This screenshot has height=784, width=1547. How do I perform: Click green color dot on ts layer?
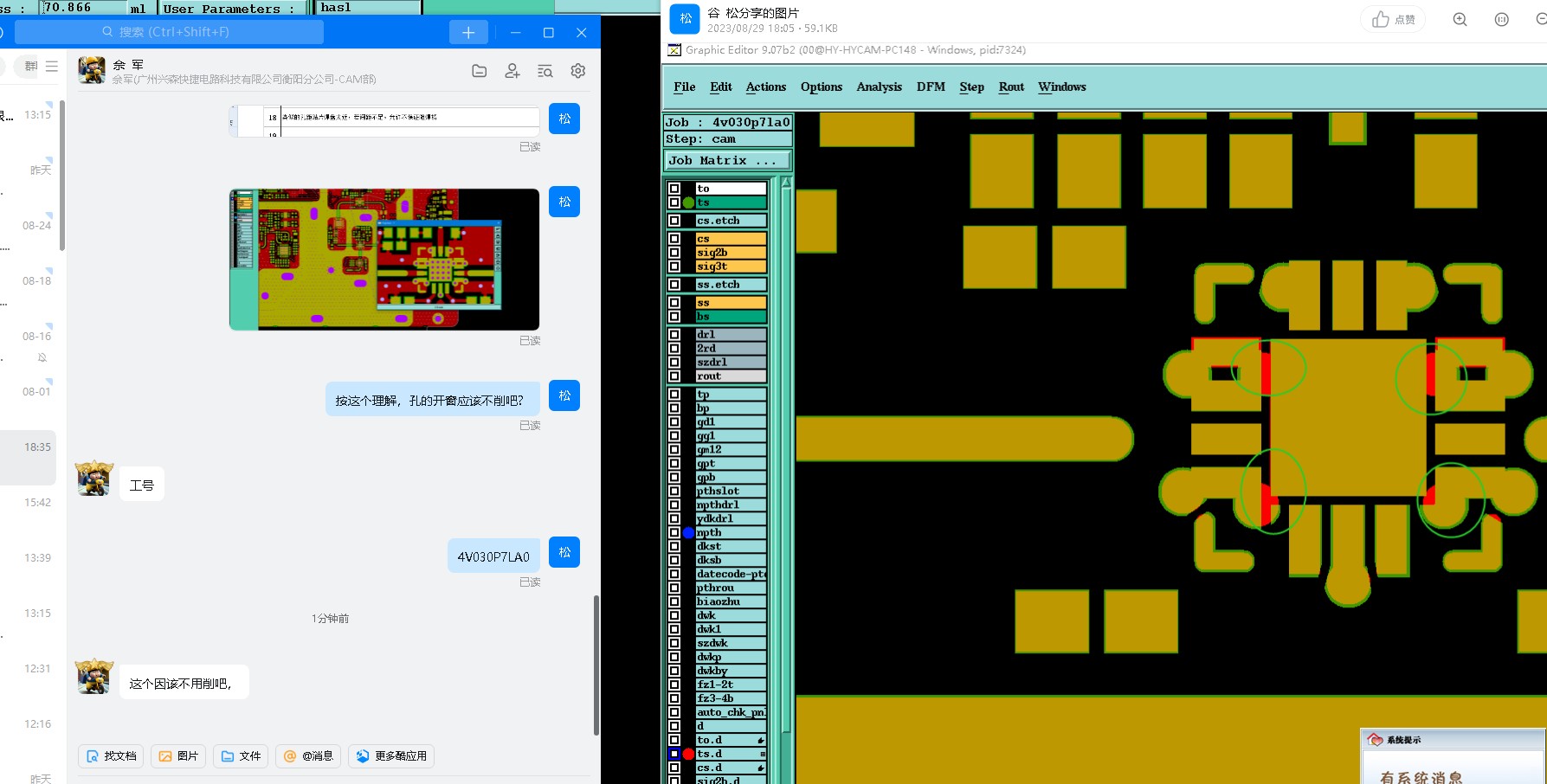pos(688,202)
